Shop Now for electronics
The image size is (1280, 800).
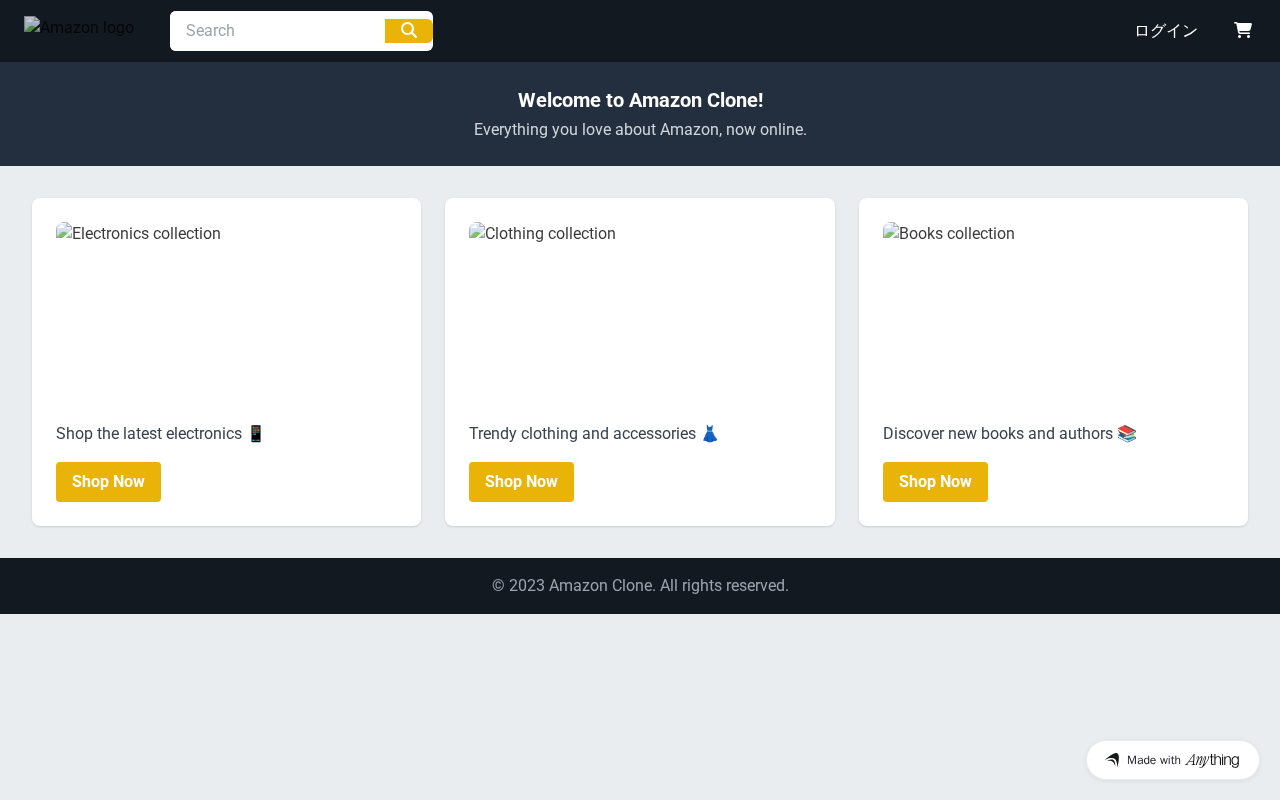click(108, 482)
